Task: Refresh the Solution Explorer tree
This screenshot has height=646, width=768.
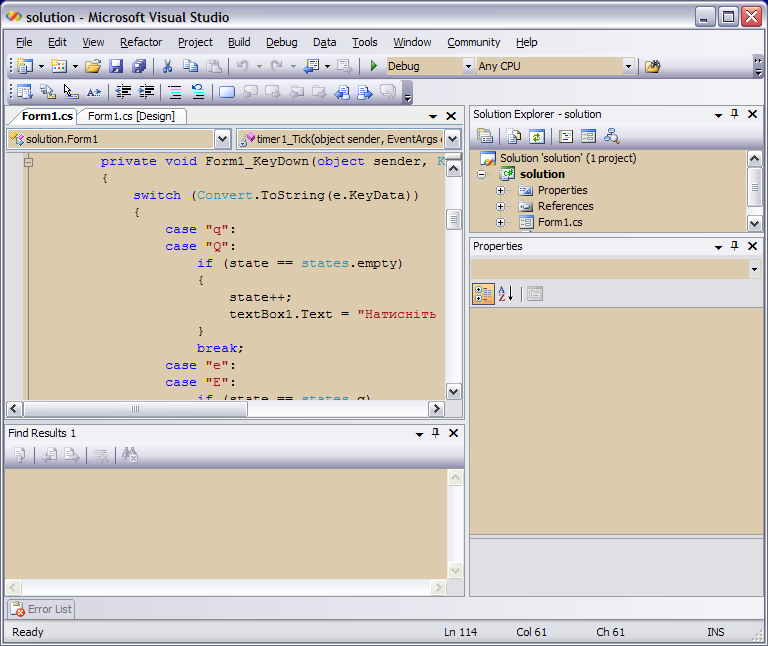Action: tap(537, 136)
